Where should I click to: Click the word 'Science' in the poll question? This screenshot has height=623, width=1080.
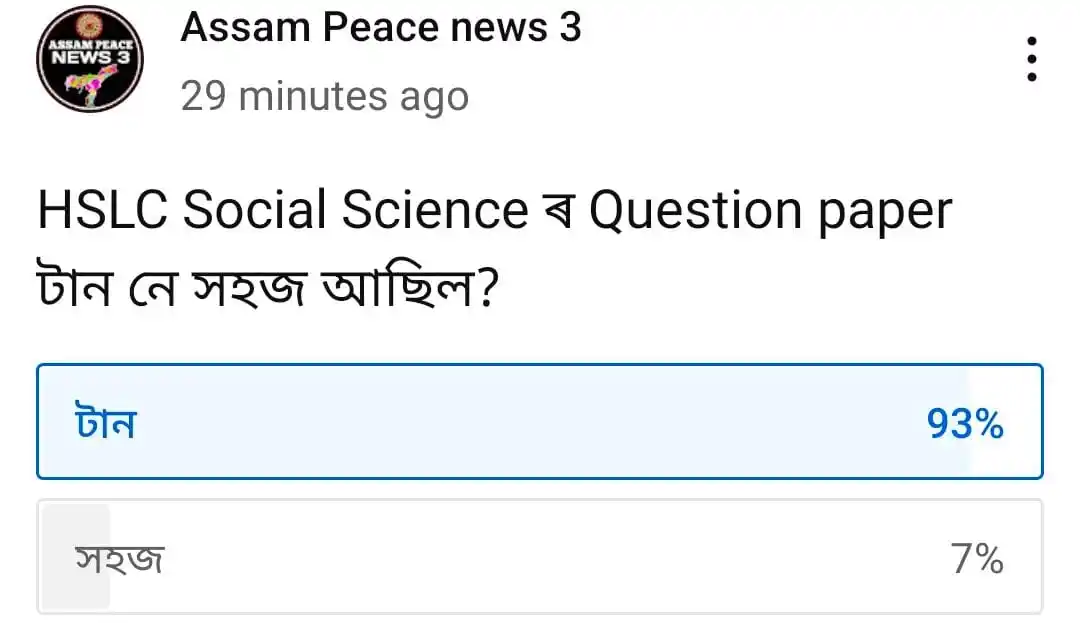click(435, 209)
